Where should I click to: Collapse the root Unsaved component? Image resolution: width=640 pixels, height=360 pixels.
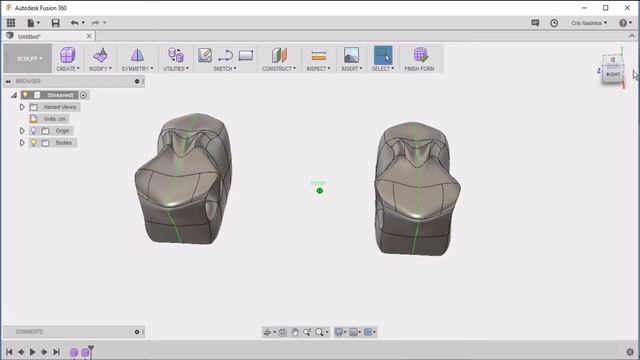pyautogui.click(x=14, y=95)
